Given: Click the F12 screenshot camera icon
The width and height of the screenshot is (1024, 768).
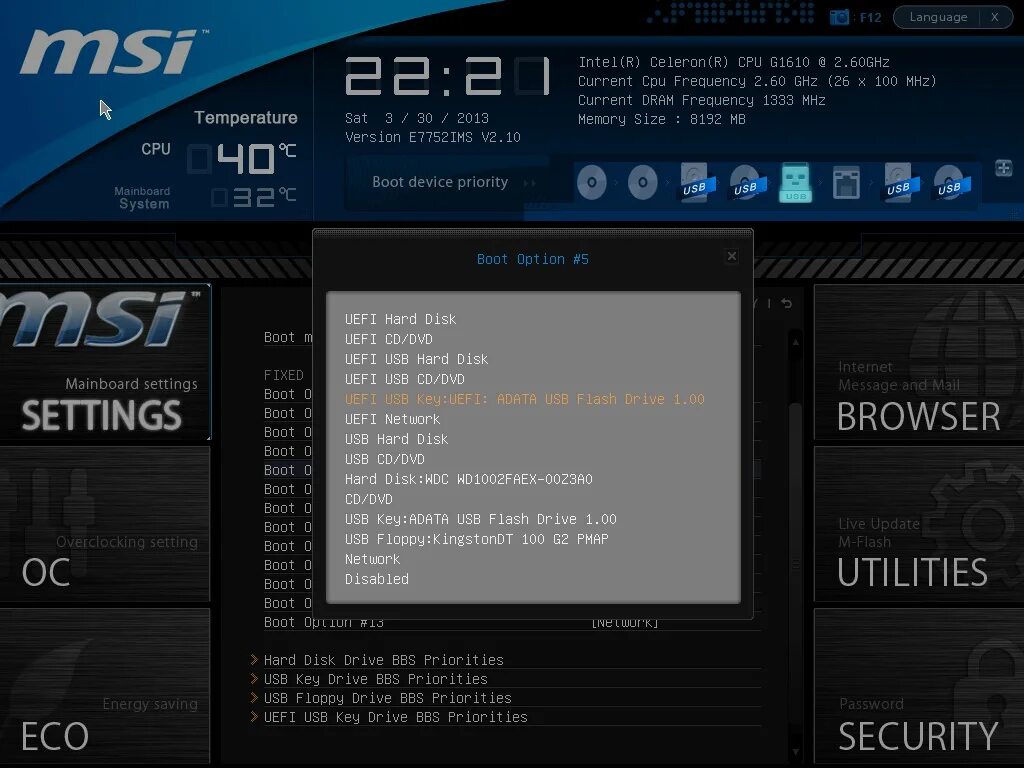Looking at the screenshot, I should pyautogui.click(x=839, y=17).
